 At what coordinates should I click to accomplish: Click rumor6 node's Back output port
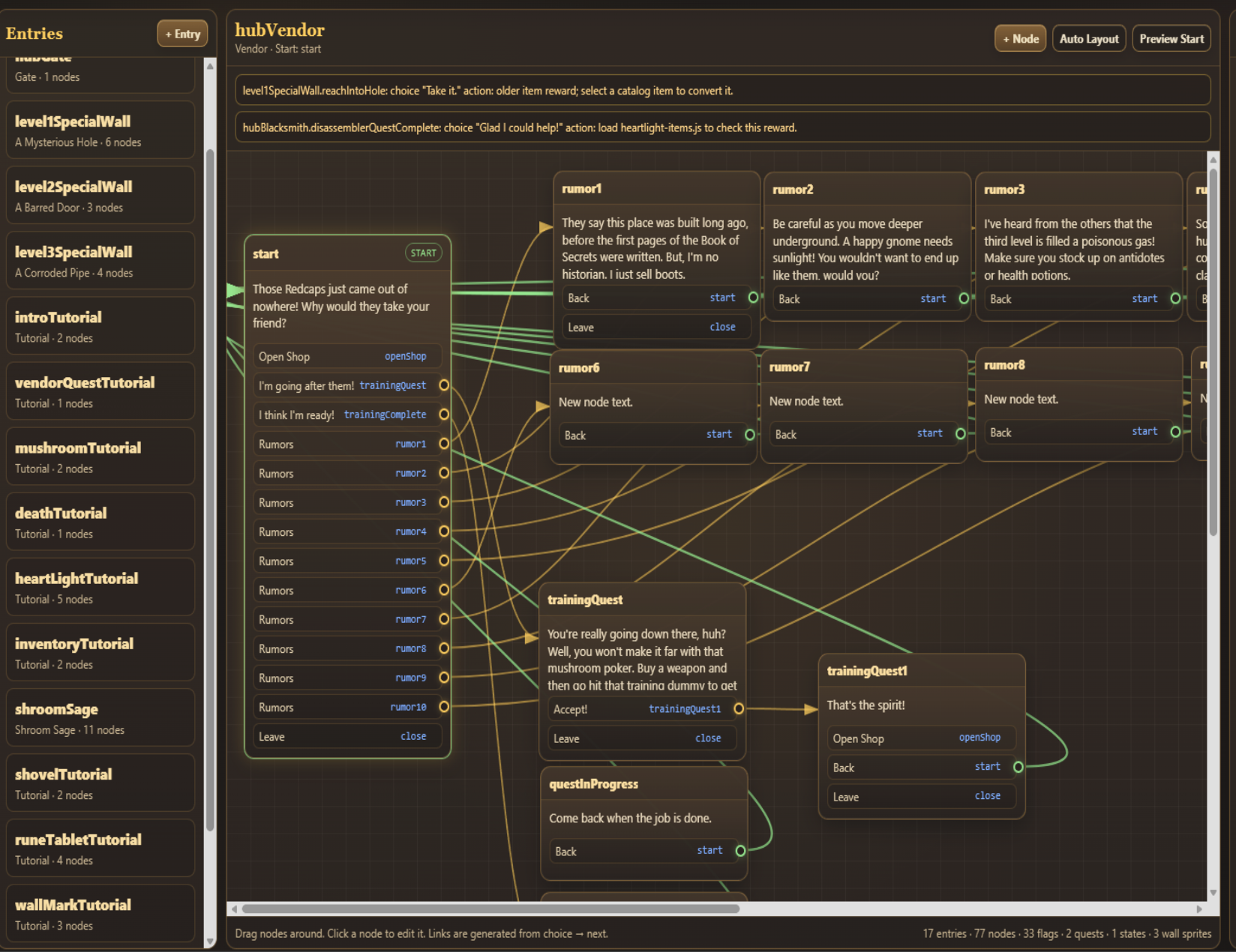click(x=749, y=435)
